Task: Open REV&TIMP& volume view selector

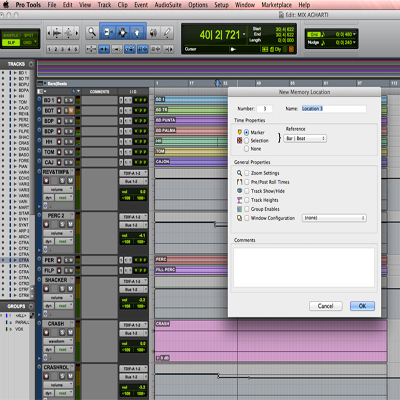Action: click(x=58, y=189)
